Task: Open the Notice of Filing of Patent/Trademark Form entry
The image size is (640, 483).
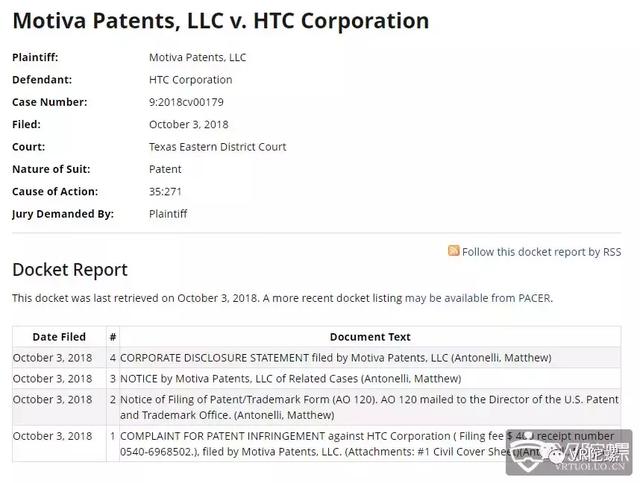Action: (x=369, y=407)
